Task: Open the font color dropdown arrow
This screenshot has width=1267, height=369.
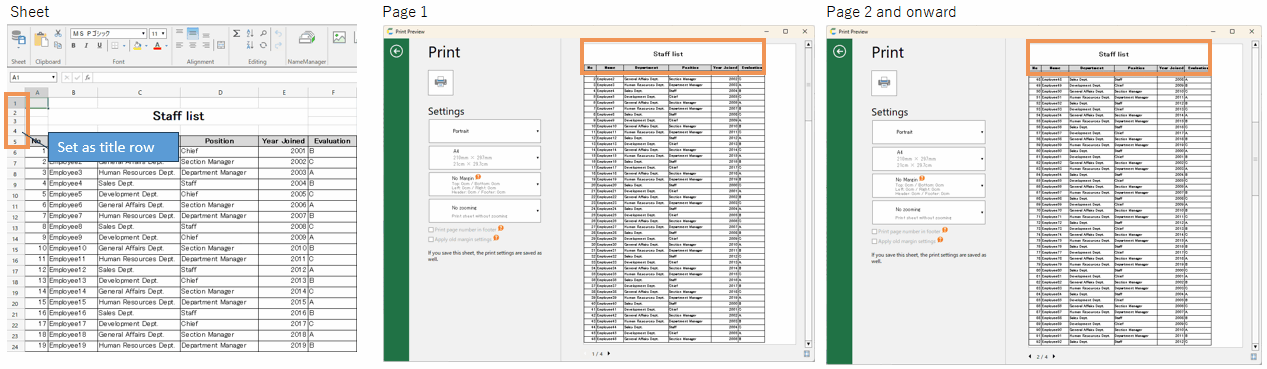Action: pos(166,46)
